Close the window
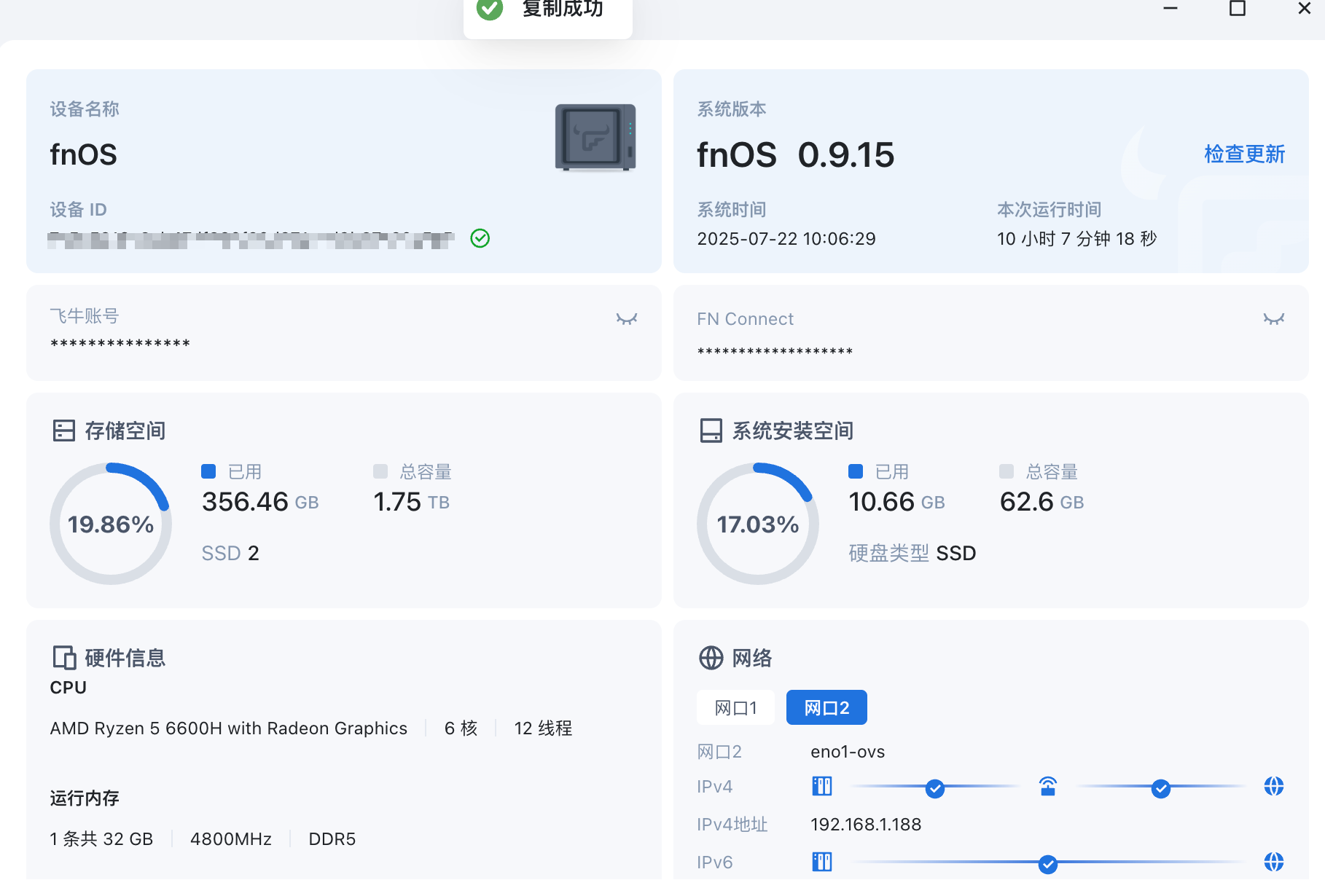Screen dimensions: 1325x896 (1305, 8)
